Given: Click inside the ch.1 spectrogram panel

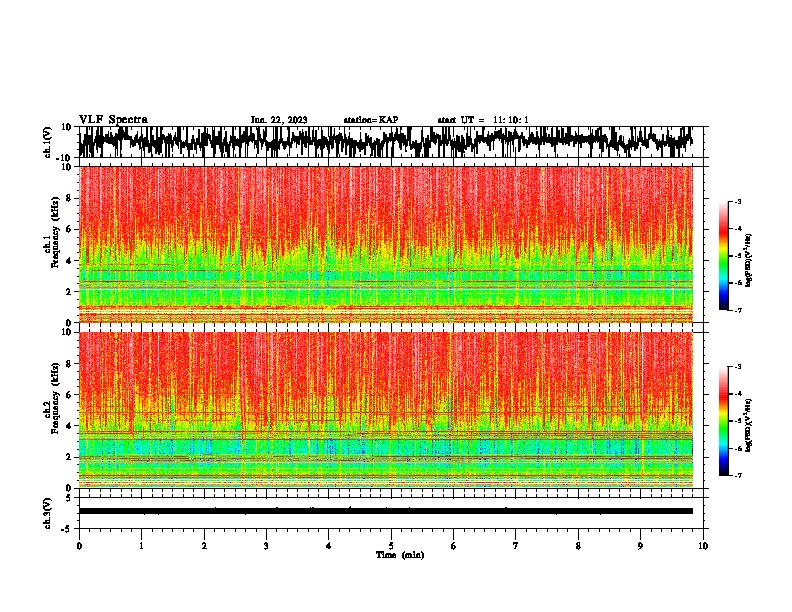Looking at the screenshot, I should click(x=386, y=244).
